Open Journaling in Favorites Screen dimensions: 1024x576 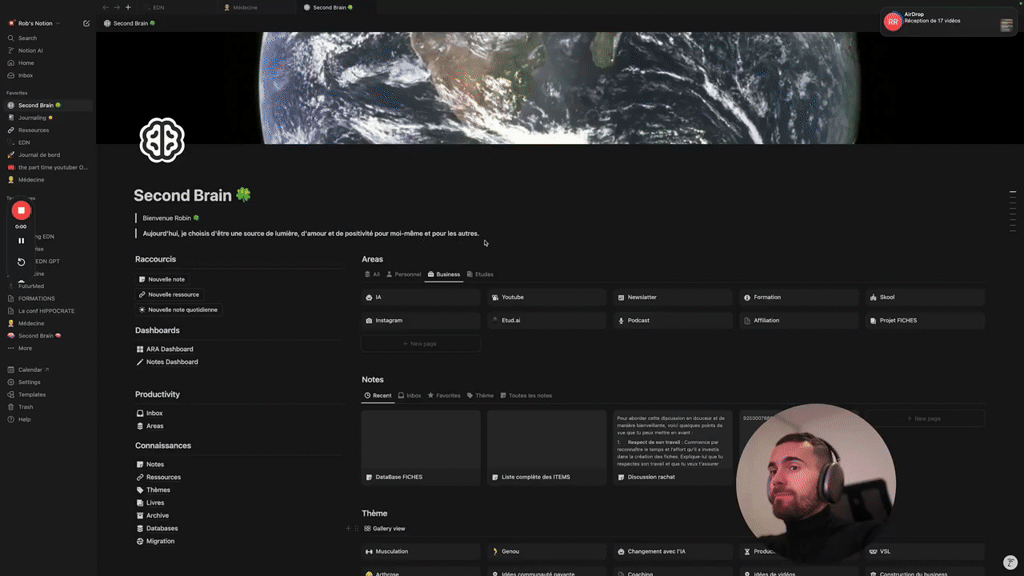(32, 118)
